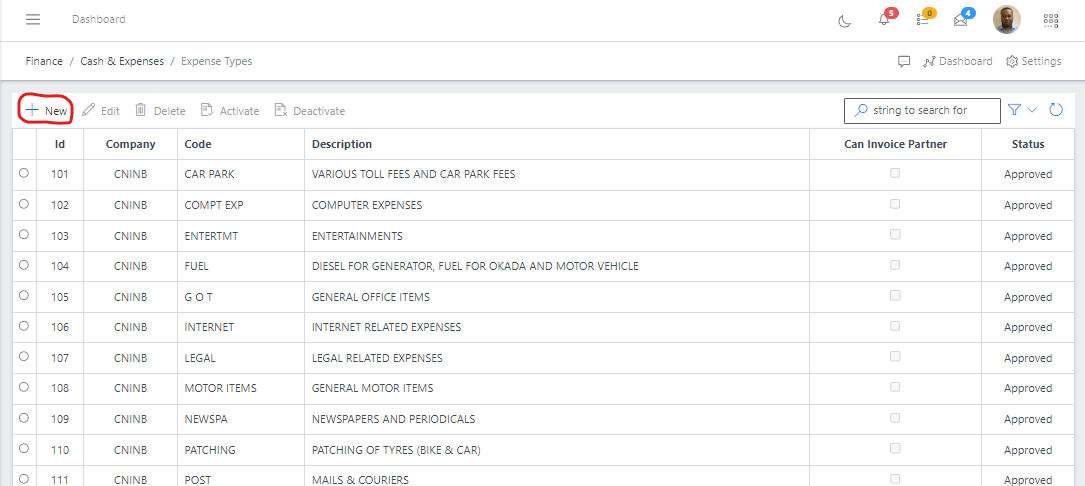Toggle Can Invoice Partner for NEWSPA
This screenshot has height=486, width=1085.
(x=895, y=418)
